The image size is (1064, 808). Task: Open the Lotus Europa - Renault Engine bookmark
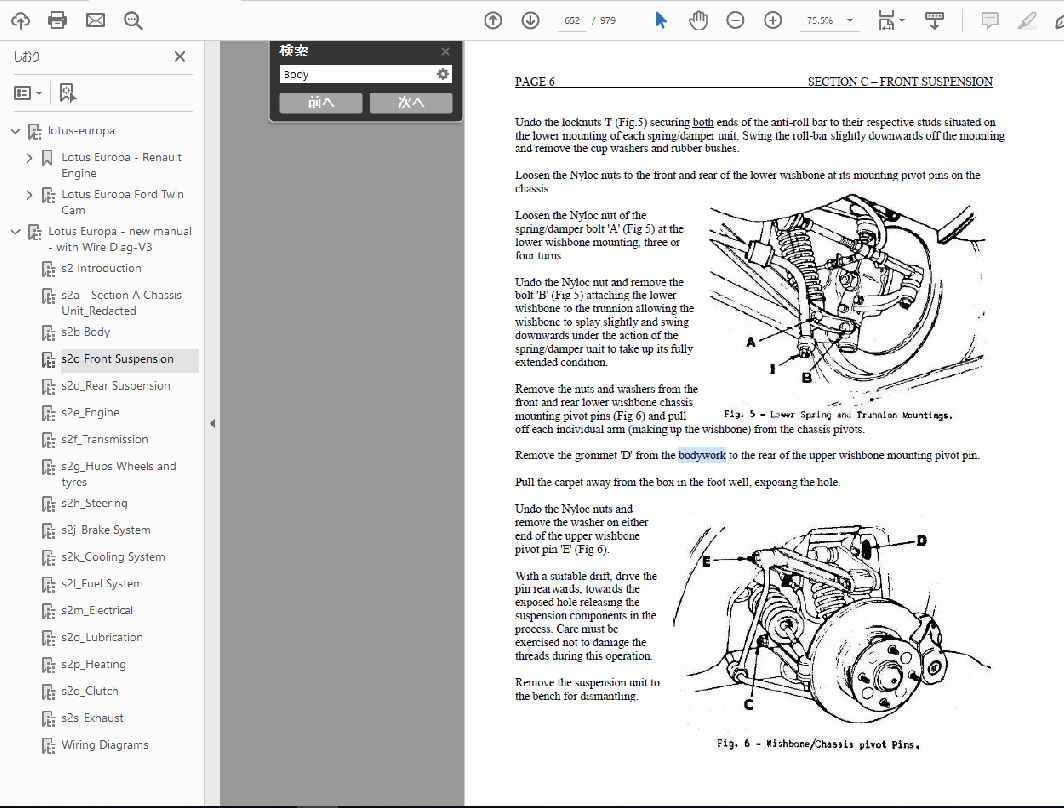(121, 165)
